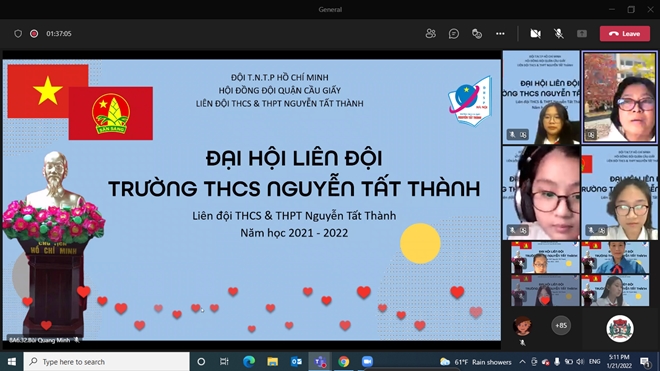The width and height of the screenshot is (660, 371).
Task: Switch to Microsoft Teams taskbar icon
Action: click(320, 362)
